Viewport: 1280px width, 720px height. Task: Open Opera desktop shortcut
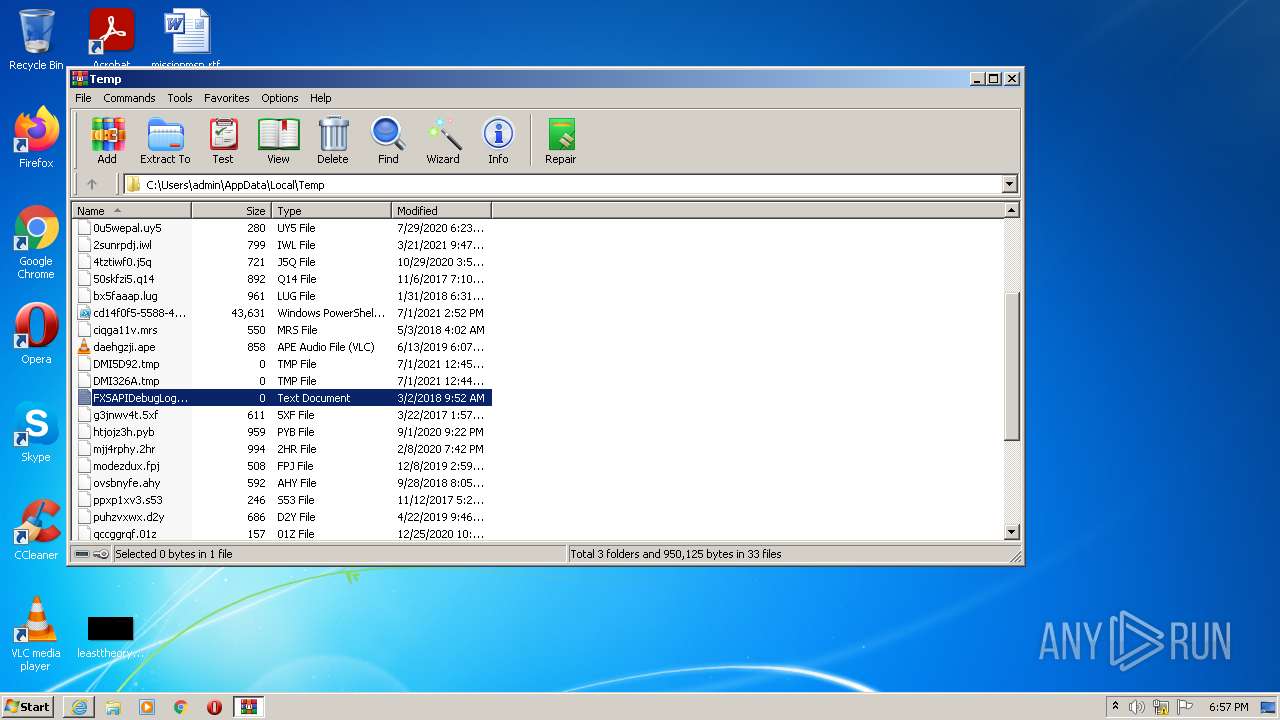[x=36, y=334]
